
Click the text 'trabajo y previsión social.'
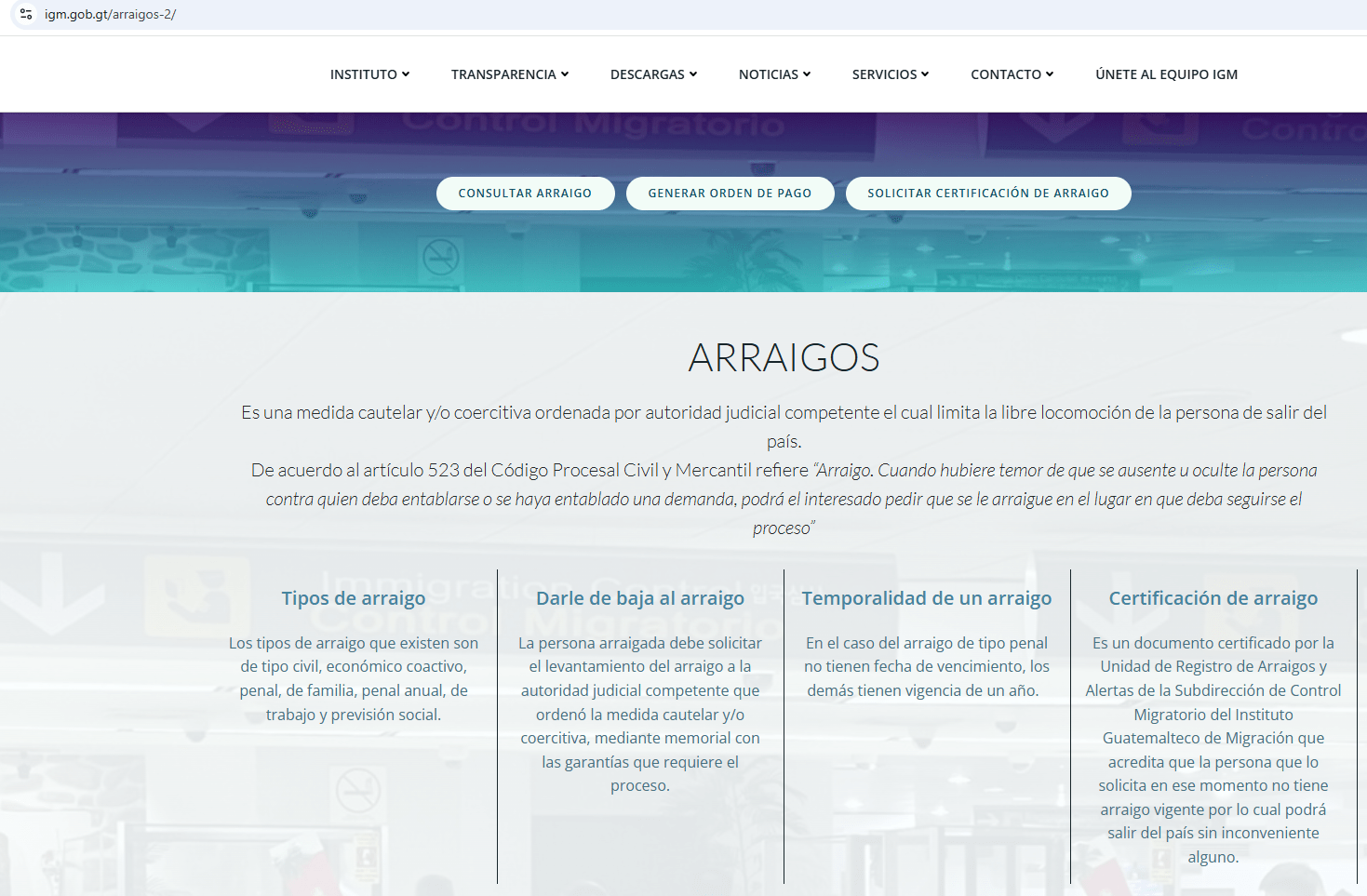[354, 715]
